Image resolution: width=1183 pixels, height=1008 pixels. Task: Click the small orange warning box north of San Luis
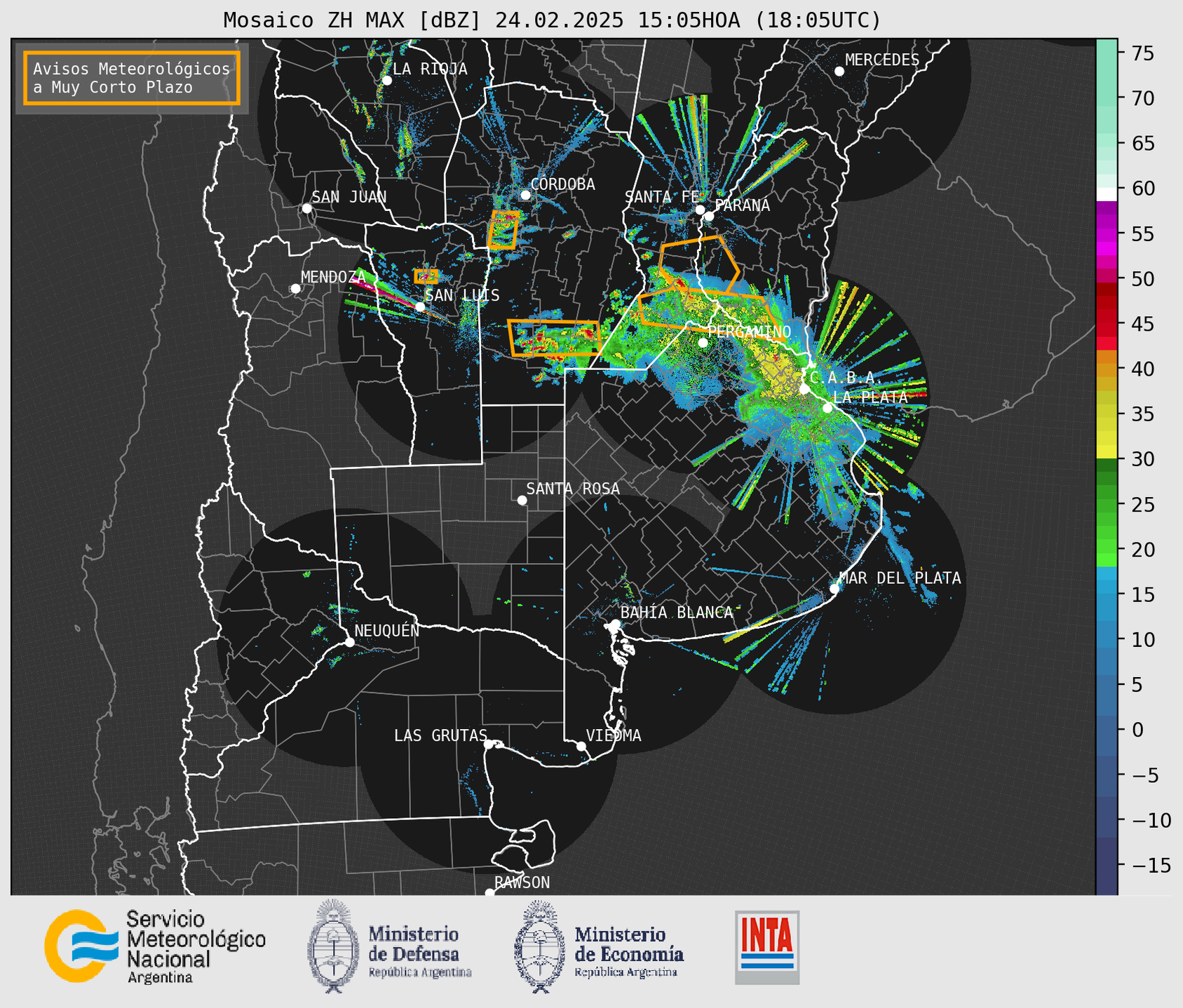pyautogui.click(x=426, y=276)
